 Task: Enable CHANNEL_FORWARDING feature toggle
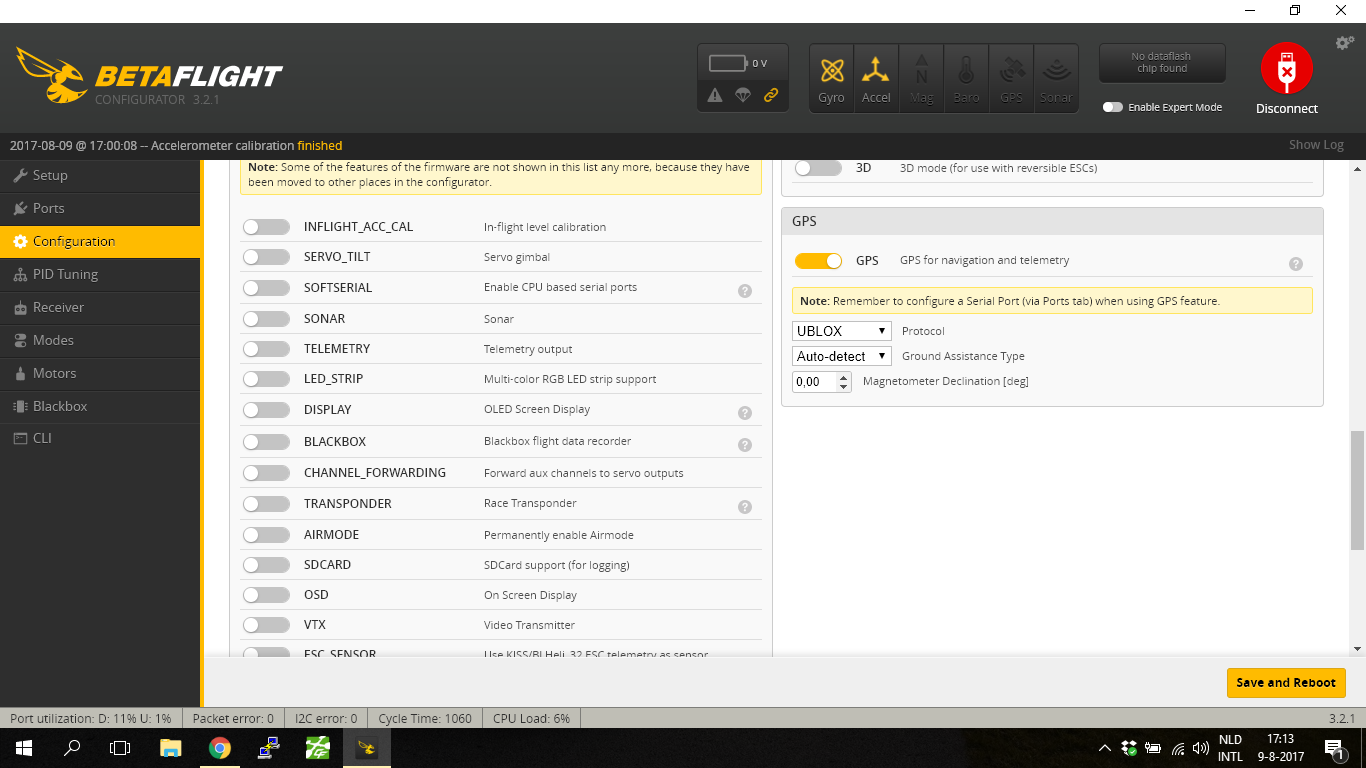pyautogui.click(x=266, y=473)
